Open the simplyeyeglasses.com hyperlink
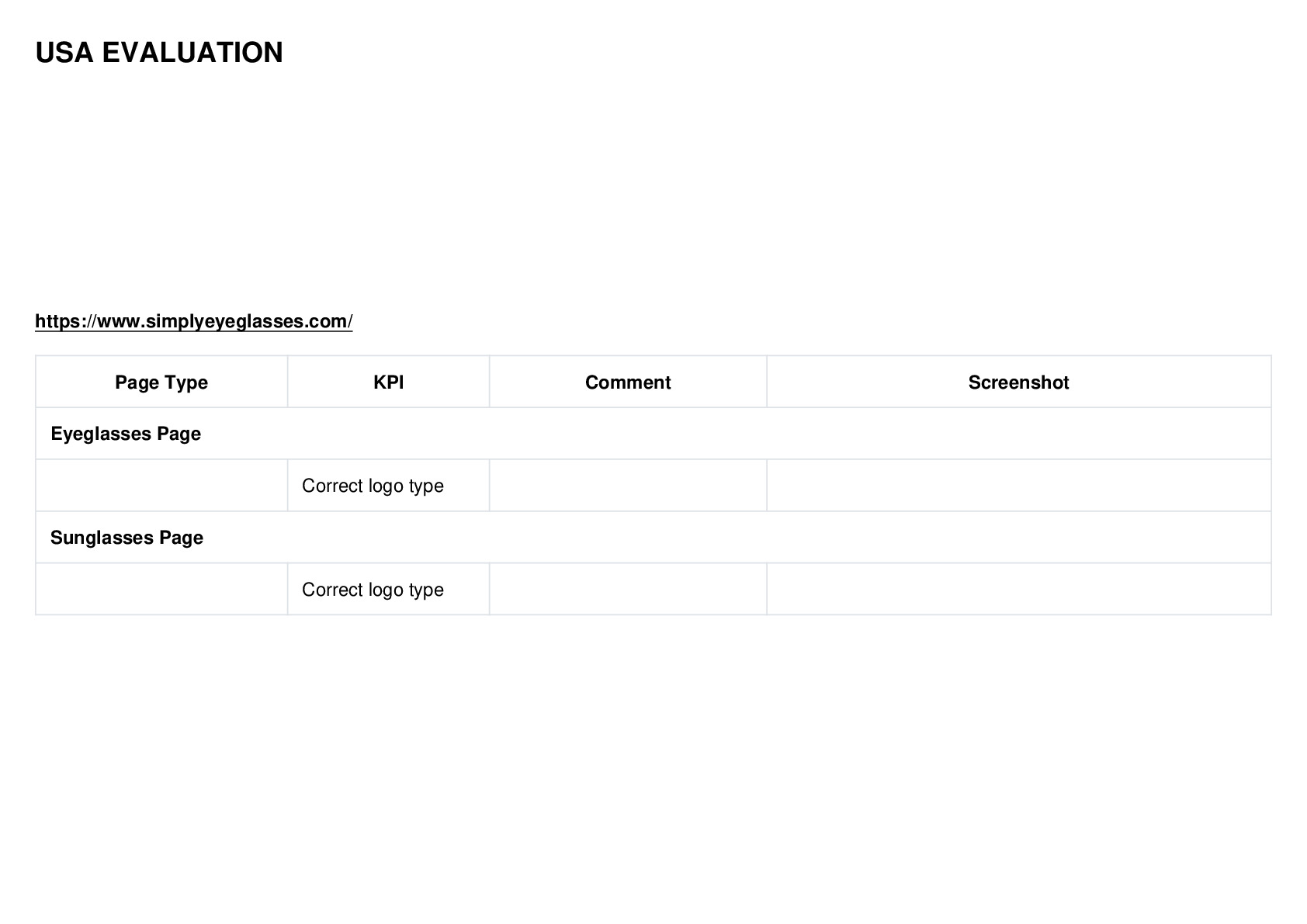 194,321
